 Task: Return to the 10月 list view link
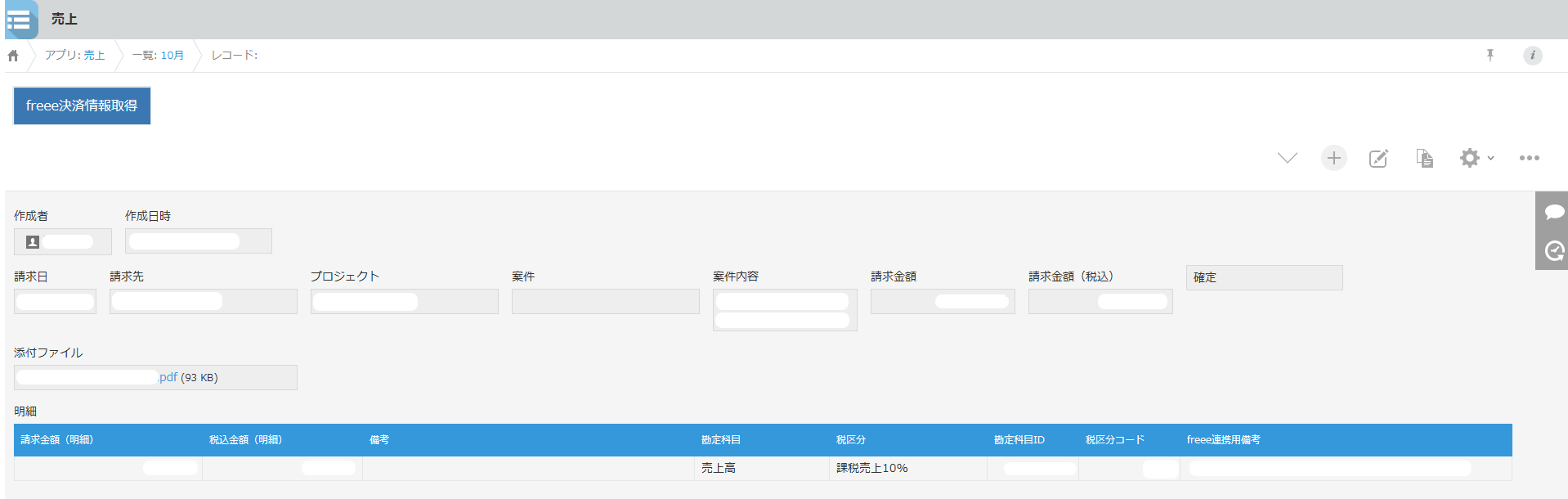(172, 55)
